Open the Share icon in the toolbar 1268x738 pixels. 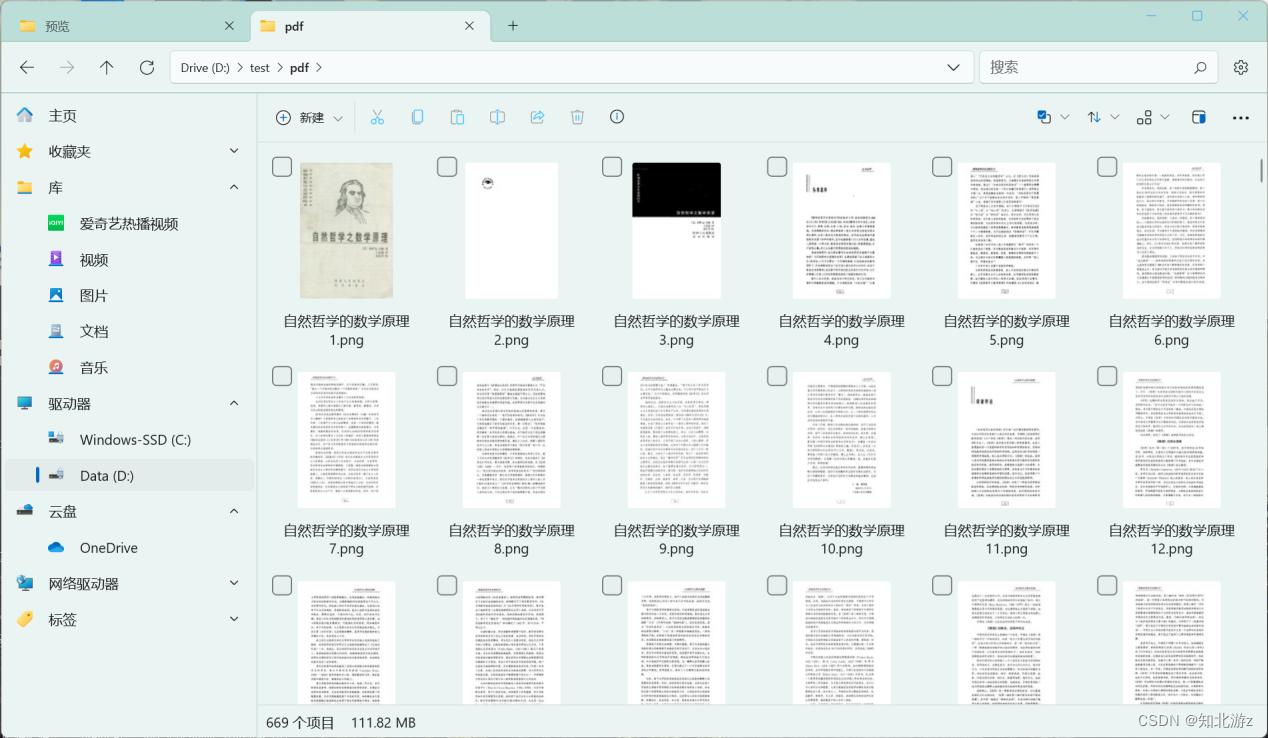click(x=537, y=117)
